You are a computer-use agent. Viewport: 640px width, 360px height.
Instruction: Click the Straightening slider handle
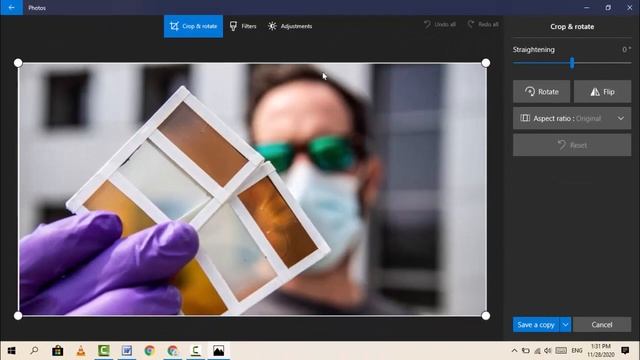572,62
